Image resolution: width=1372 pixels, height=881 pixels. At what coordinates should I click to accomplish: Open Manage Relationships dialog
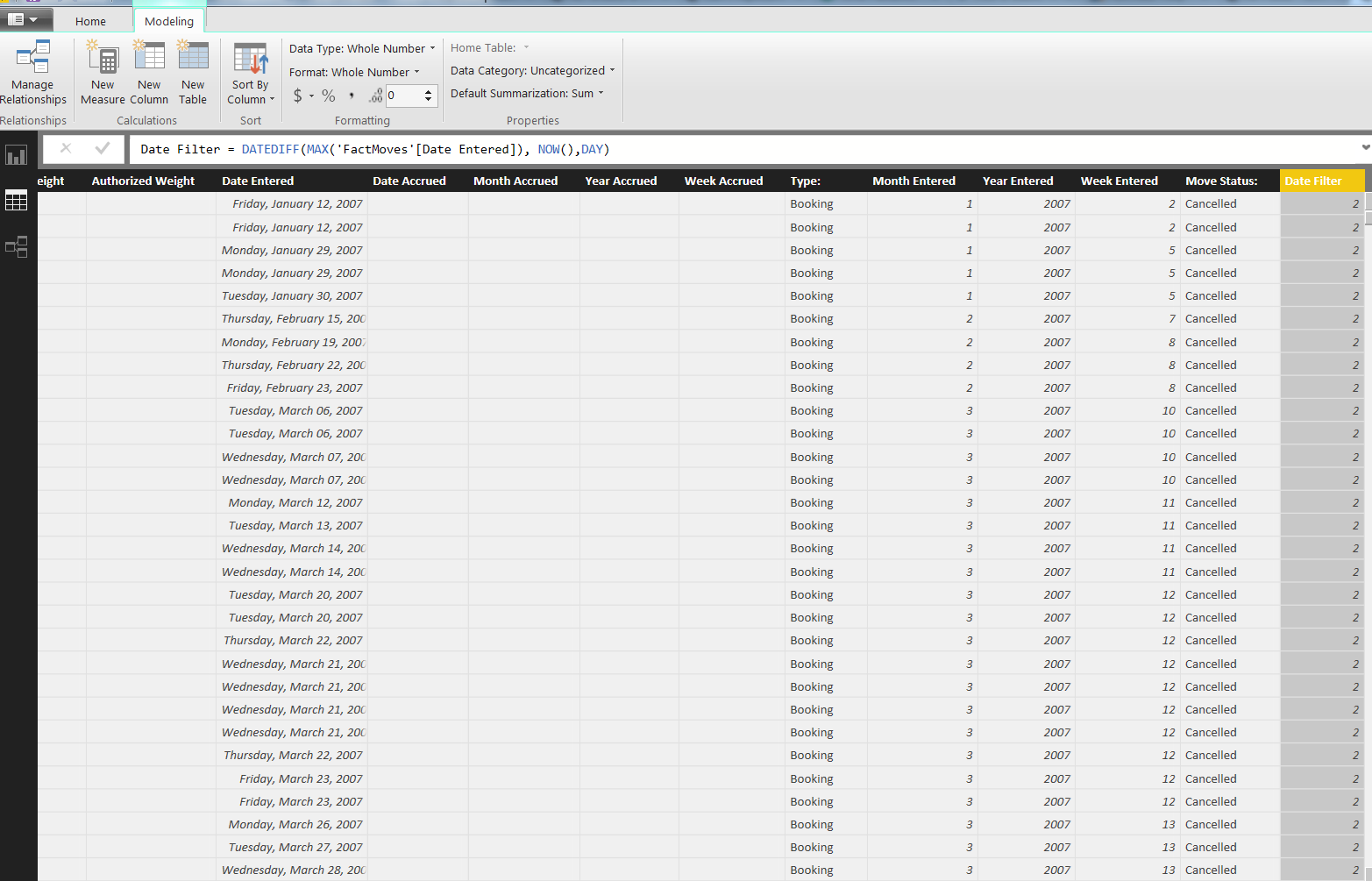[33, 73]
